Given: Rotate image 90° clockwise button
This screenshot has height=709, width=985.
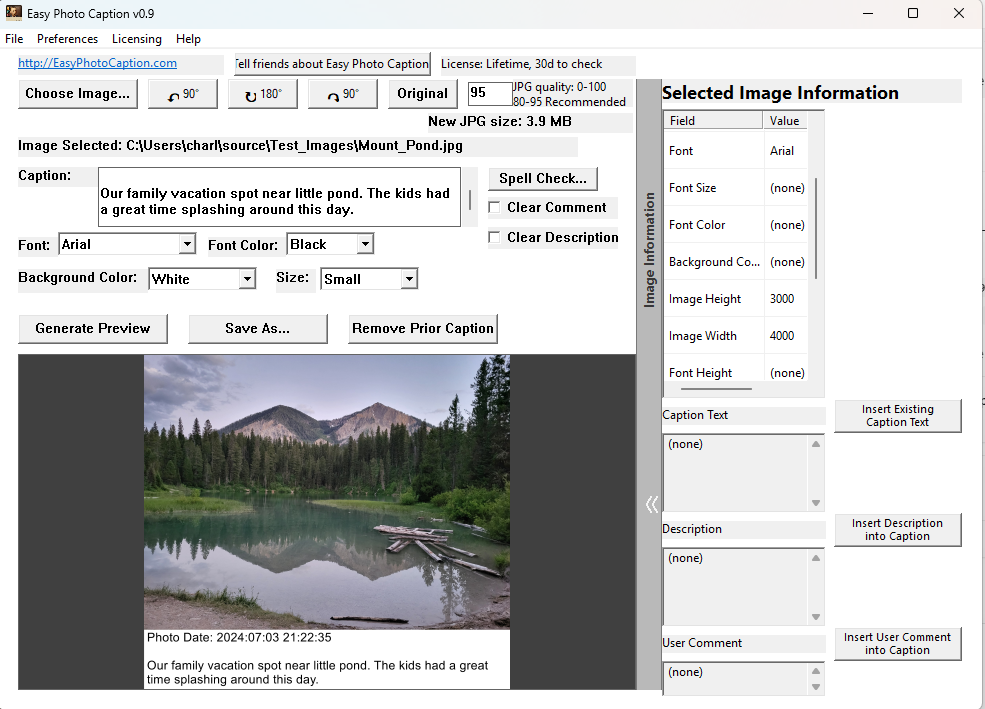Looking at the screenshot, I should point(343,94).
